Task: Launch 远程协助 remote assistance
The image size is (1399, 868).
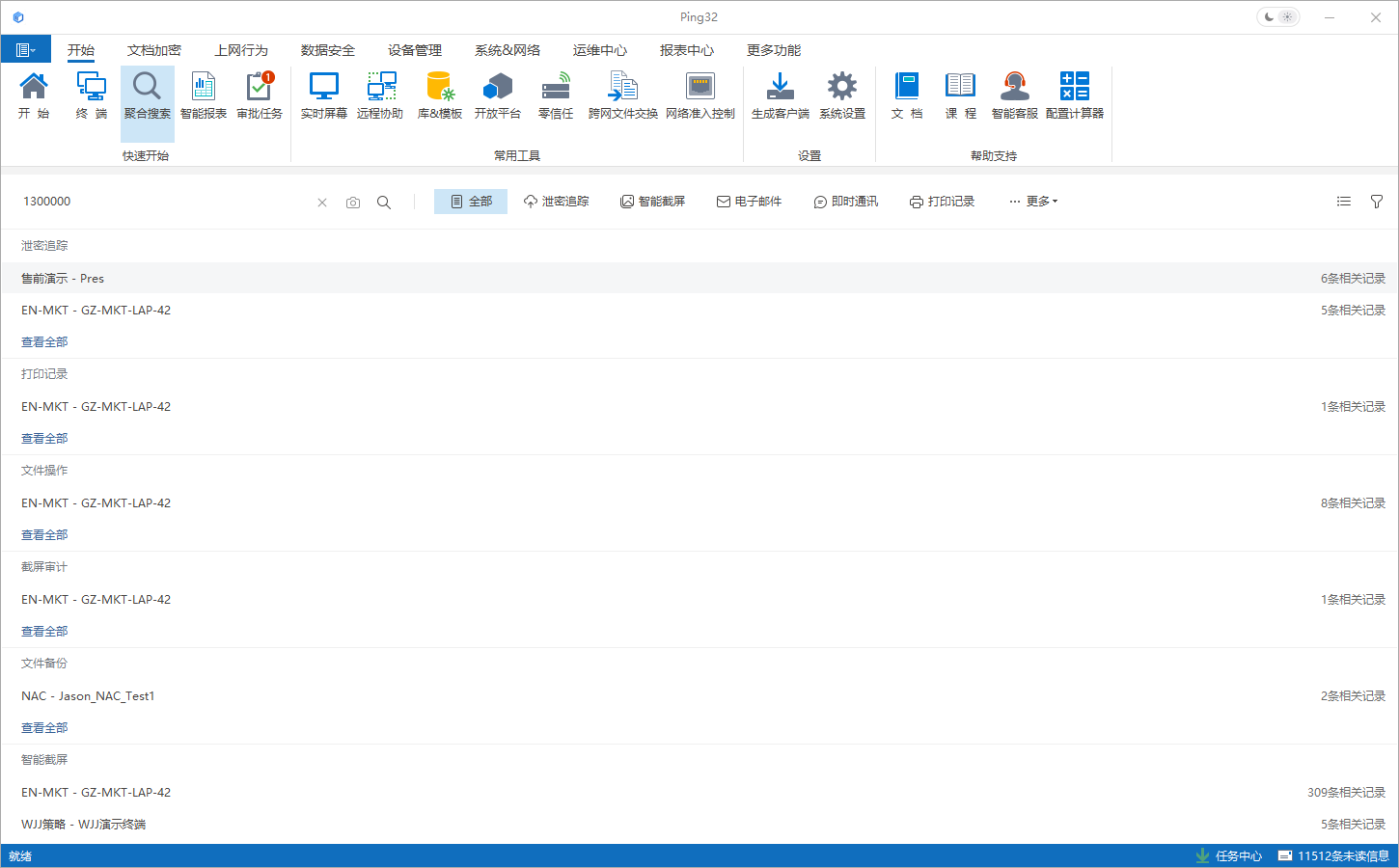Action: [x=380, y=95]
